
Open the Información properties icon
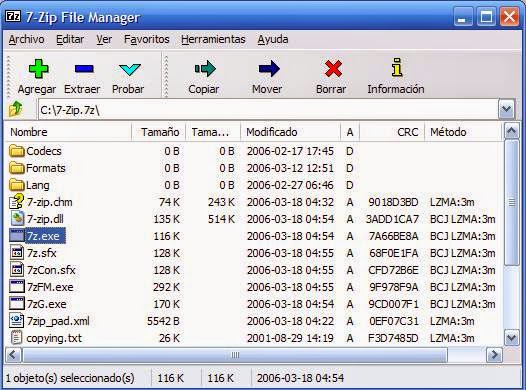click(397, 67)
